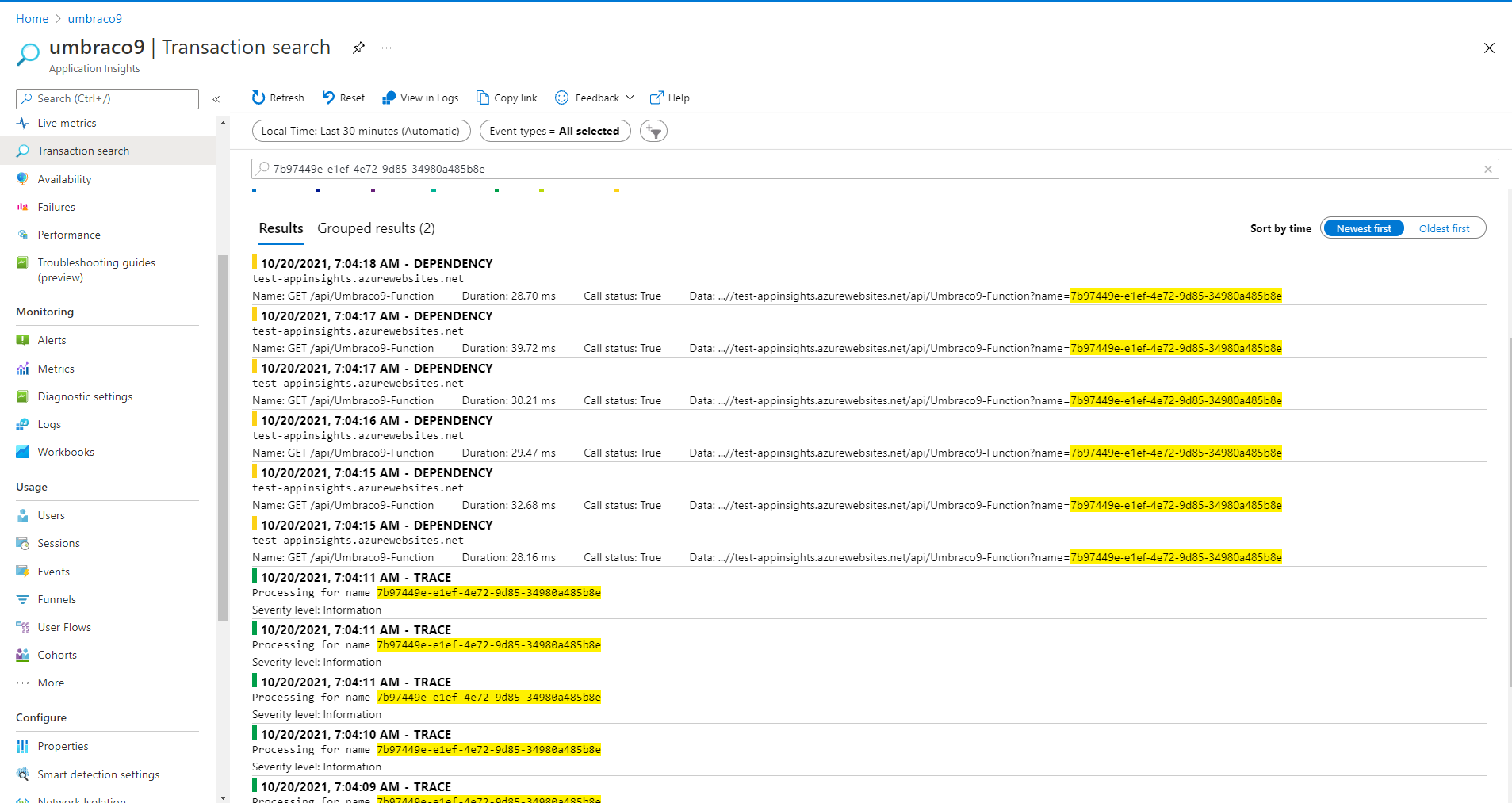Open the 7:04:18 AM DEPENDENCY result
The height and width of the screenshot is (803, 1512).
click(868, 279)
